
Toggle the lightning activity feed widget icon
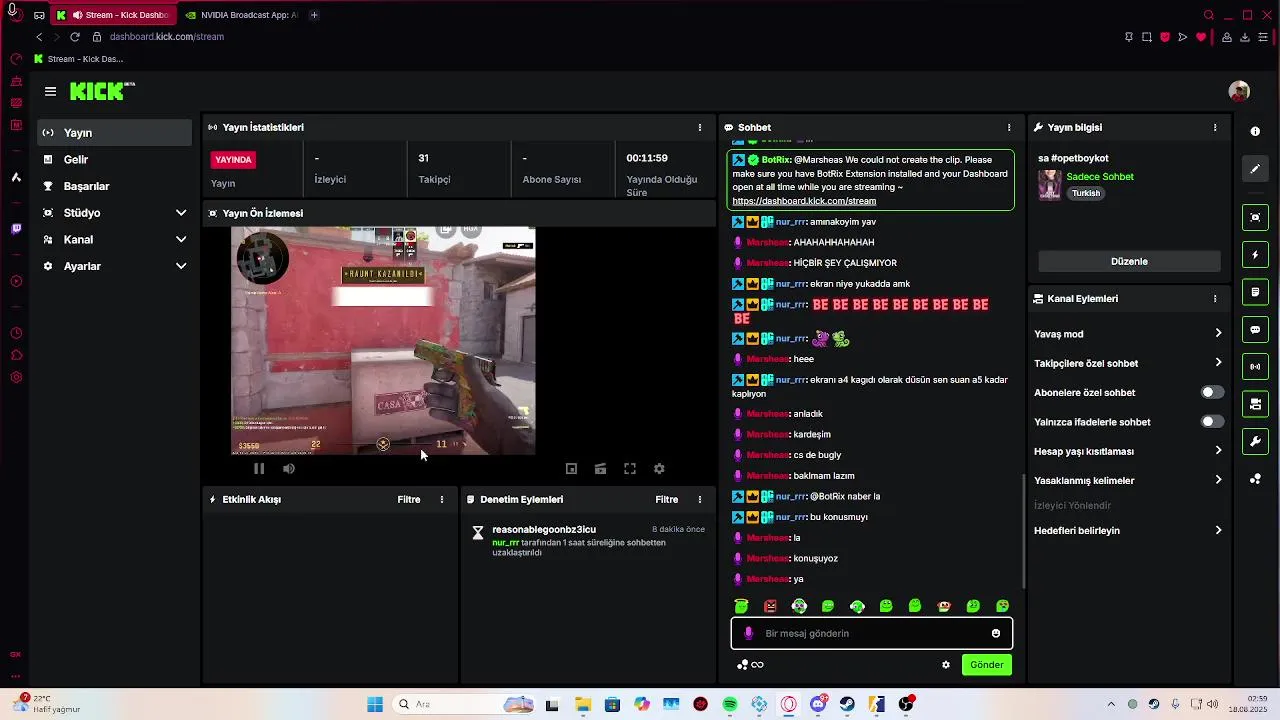(1255, 255)
